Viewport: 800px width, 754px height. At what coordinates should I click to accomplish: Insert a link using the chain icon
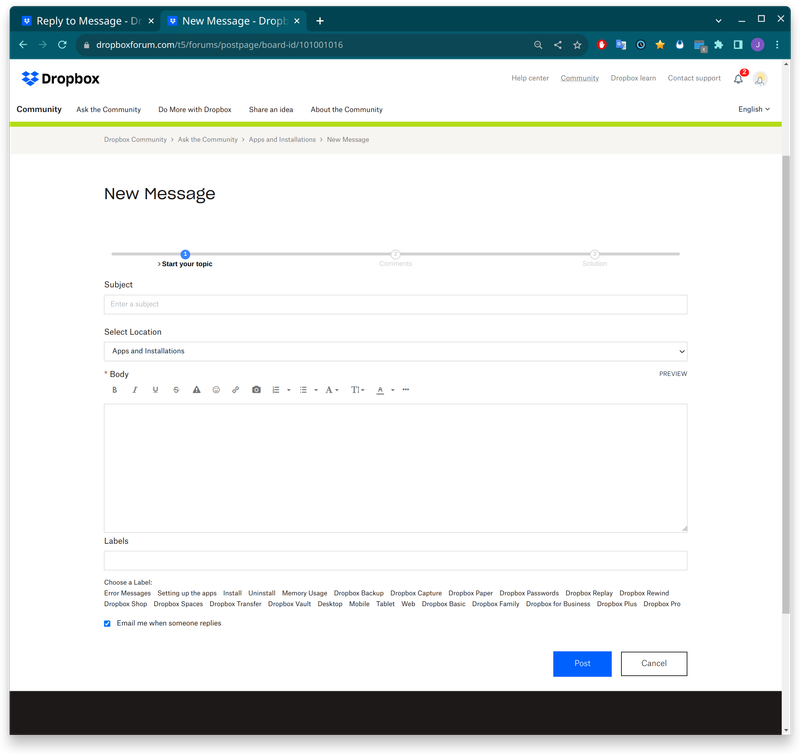(x=236, y=390)
